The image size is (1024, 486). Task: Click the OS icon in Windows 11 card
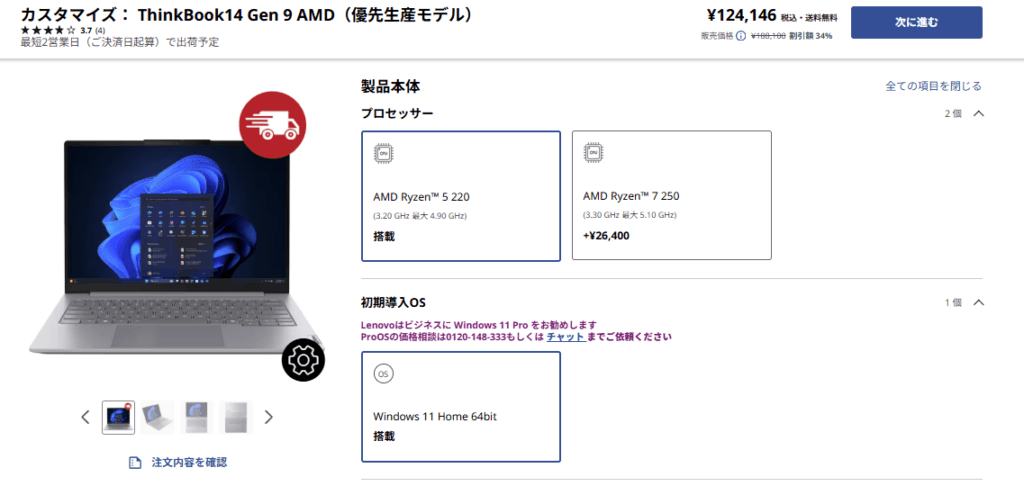point(384,374)
